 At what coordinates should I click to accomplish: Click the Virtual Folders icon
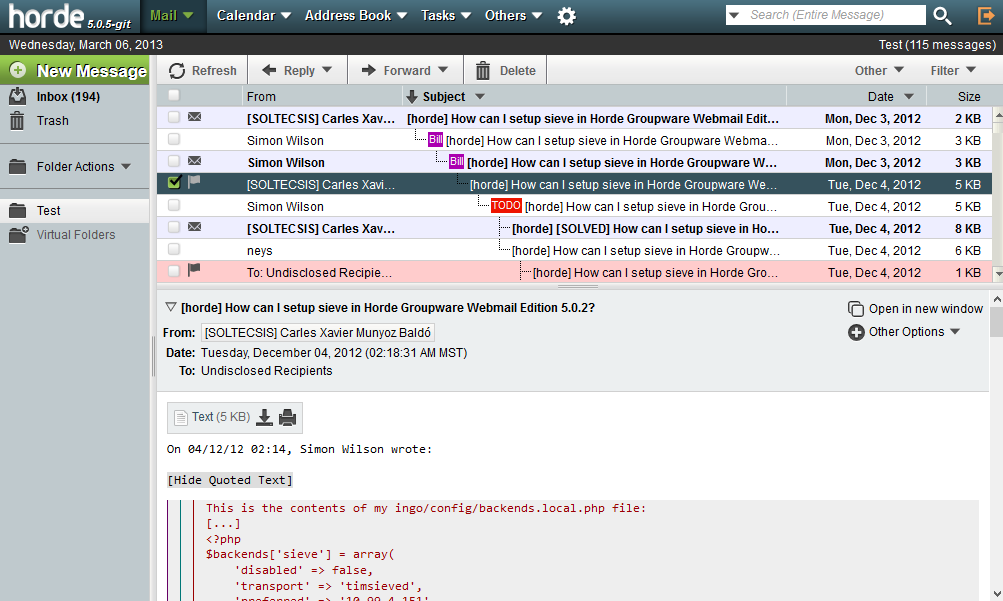coord(19,235)
